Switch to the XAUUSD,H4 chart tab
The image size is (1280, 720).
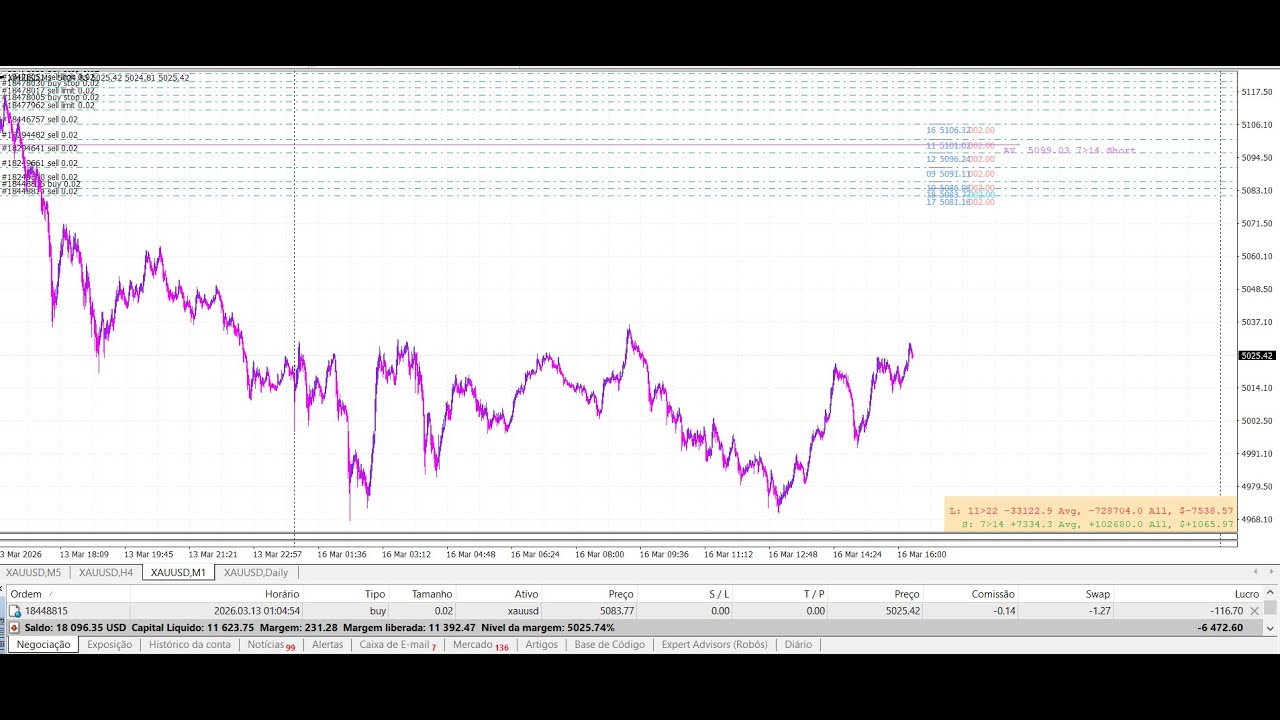pos(106,573)
